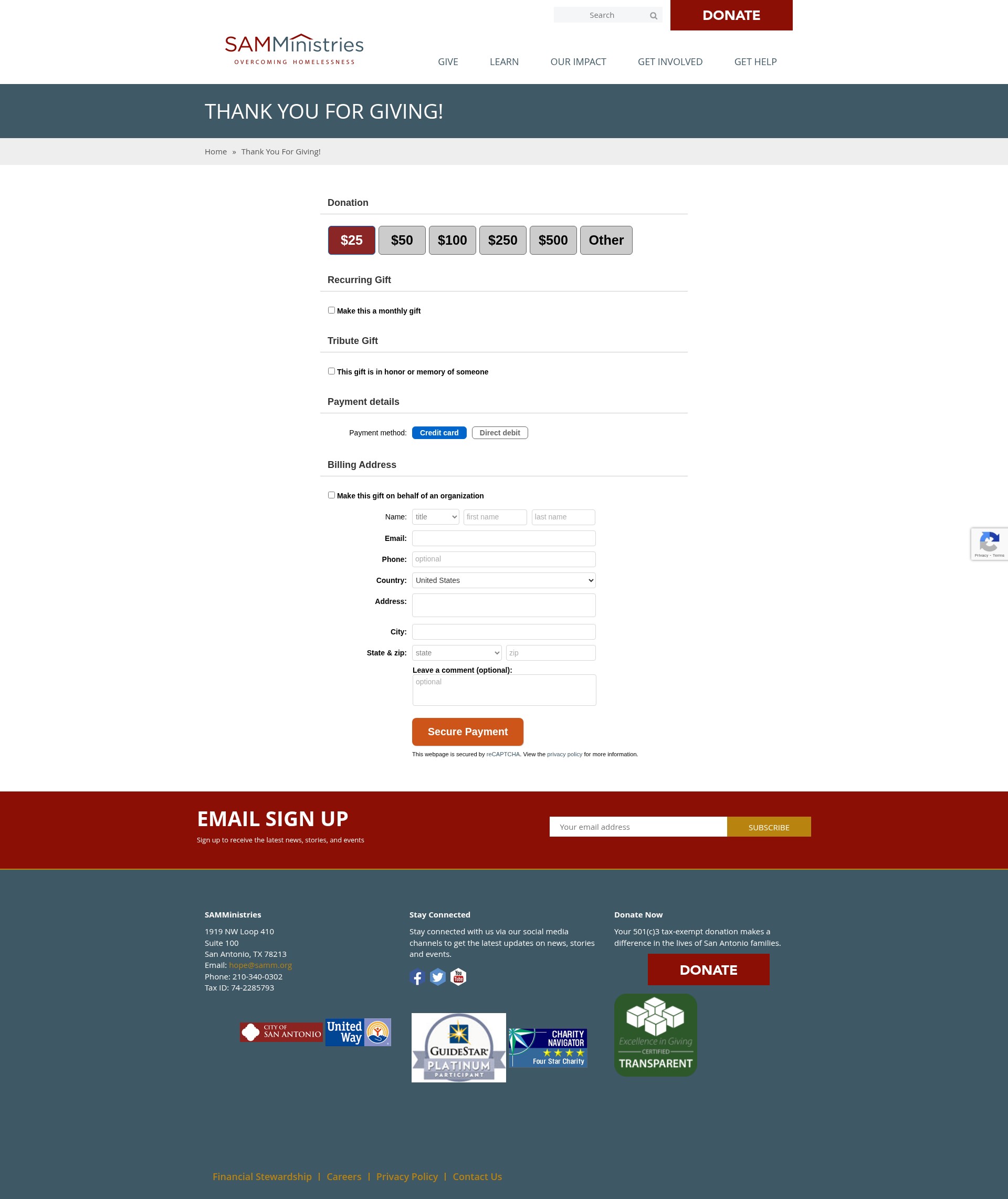Open the privacy policy link below payment

coord(564,754)
